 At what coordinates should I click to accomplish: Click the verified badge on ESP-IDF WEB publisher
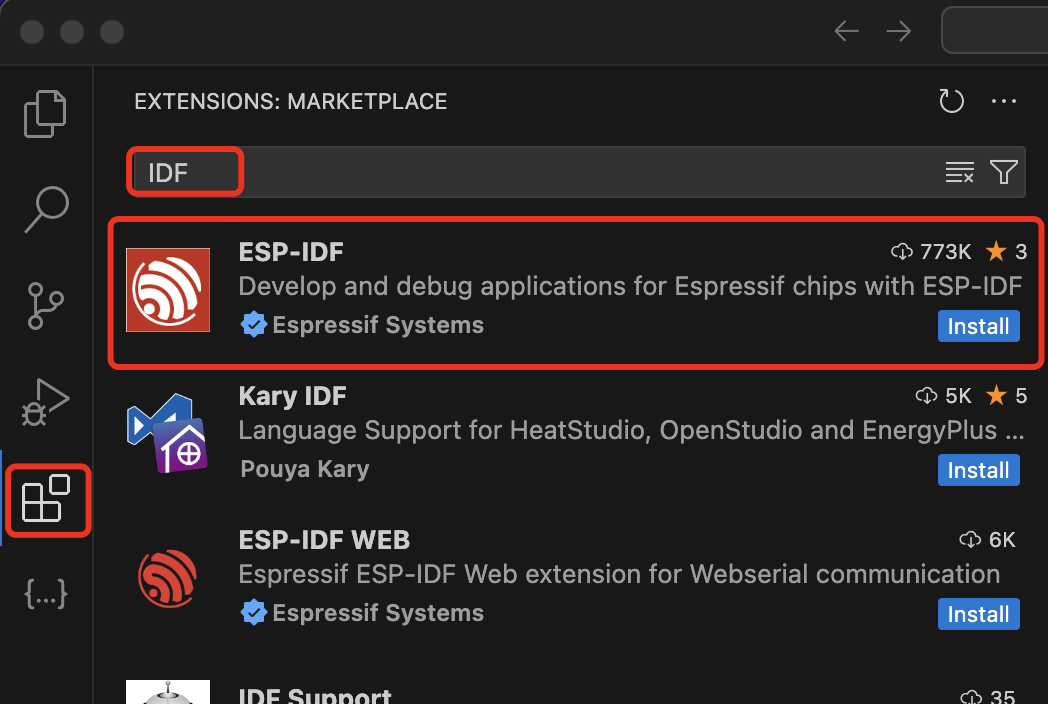pos(253,613)
